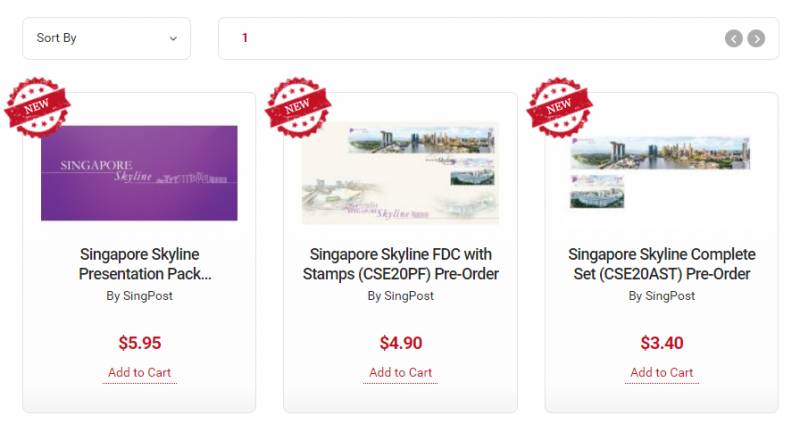The height and width of the screenshot is (424, 800).
Task: Open Complete Set stamps product image
Action: [x=660, y=172]
